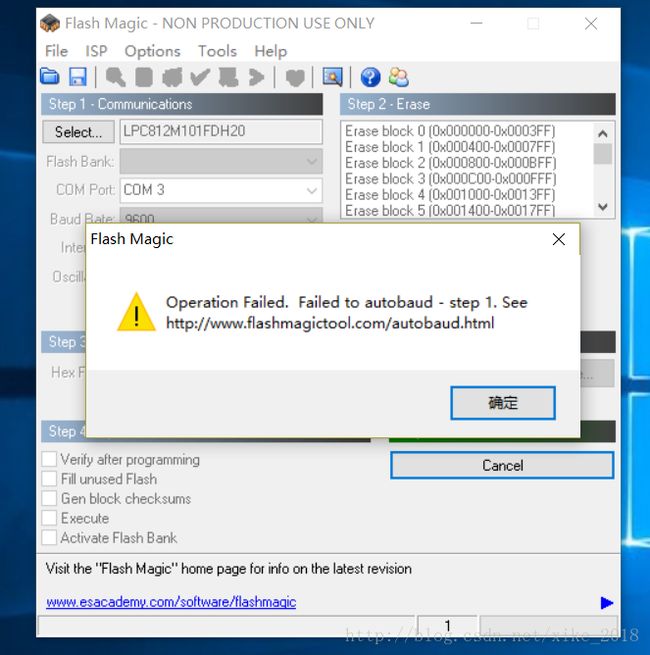Open the blue question mark Help icon
Screen dimensions: 650x655
371,77
